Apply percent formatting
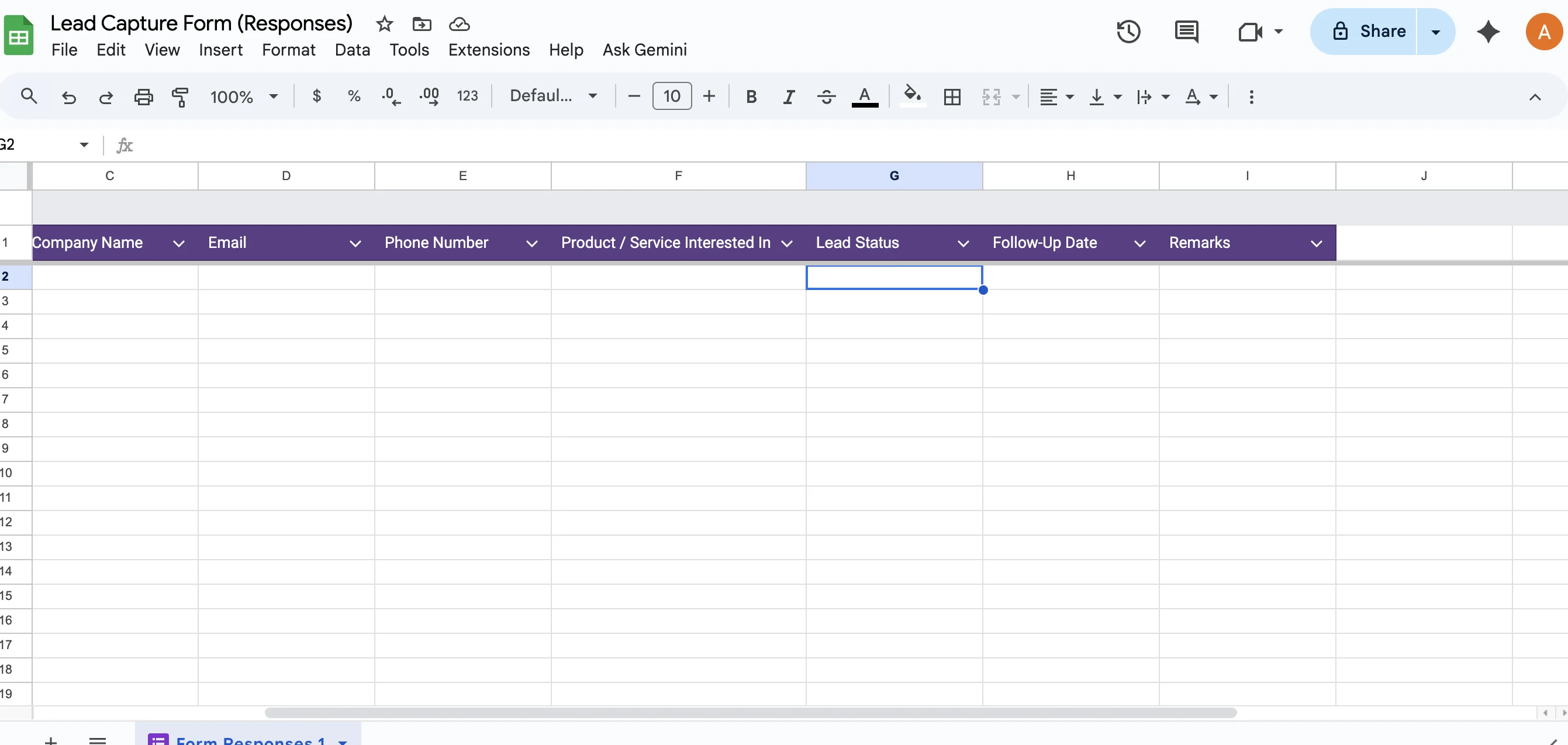 click(x=354, y=96)
